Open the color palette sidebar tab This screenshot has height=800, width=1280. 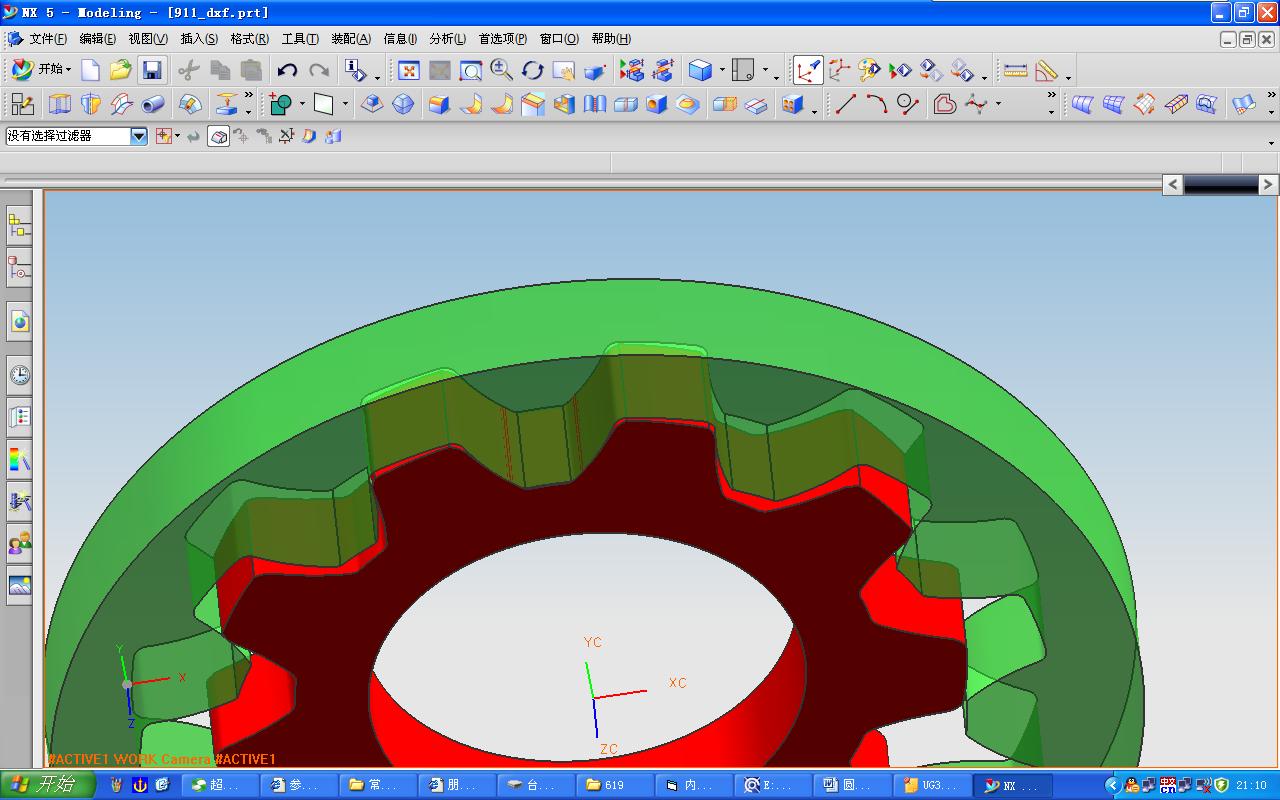[x=19, y=460]
